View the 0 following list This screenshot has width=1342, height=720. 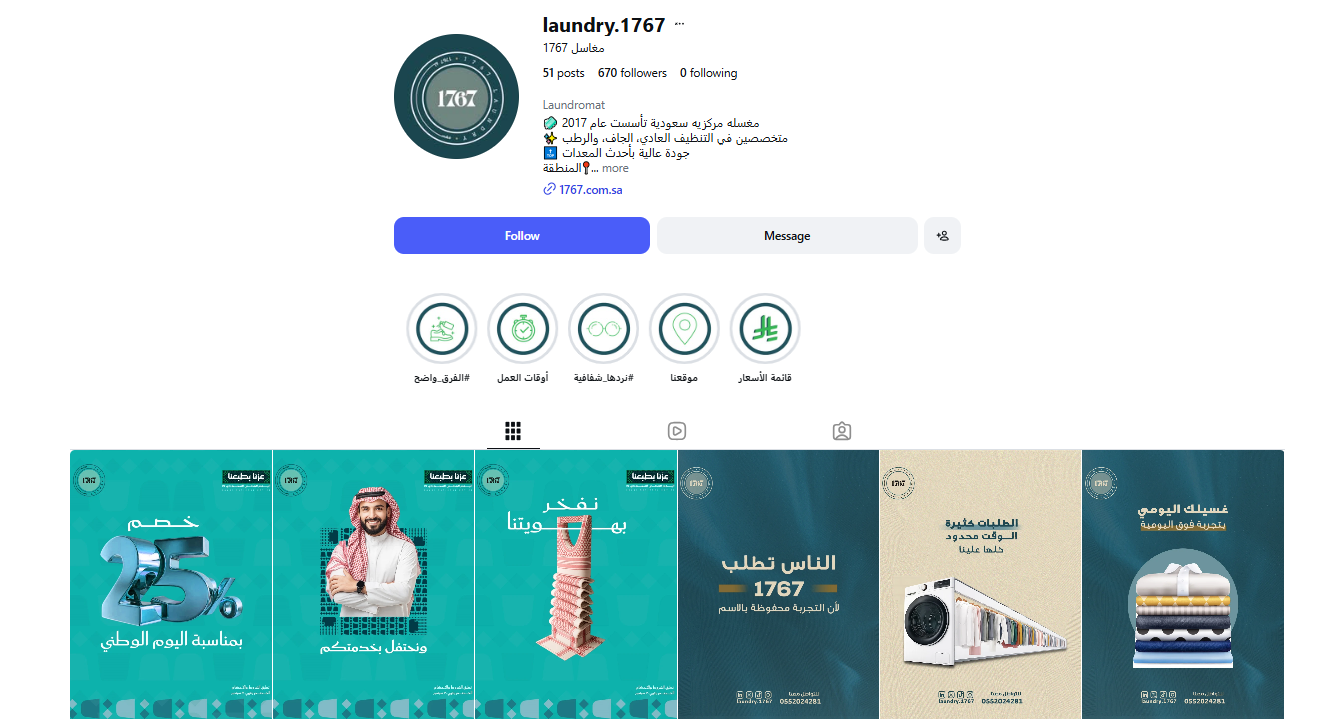click(x=708, y=73)
